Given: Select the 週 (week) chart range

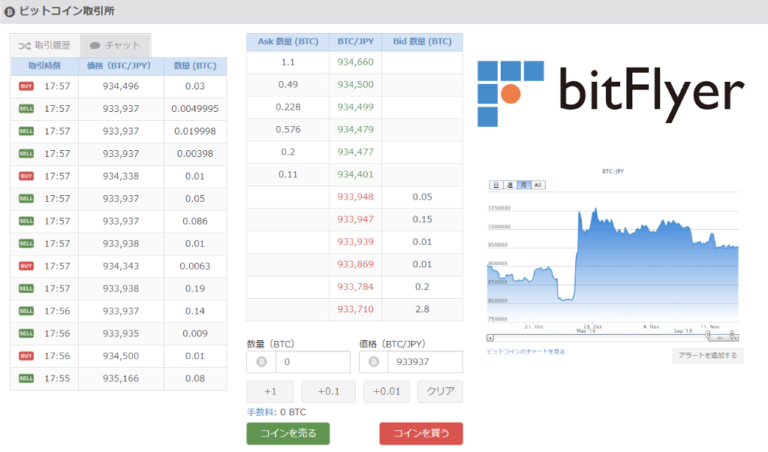Looking at the screenshot, I should point(509,185).
